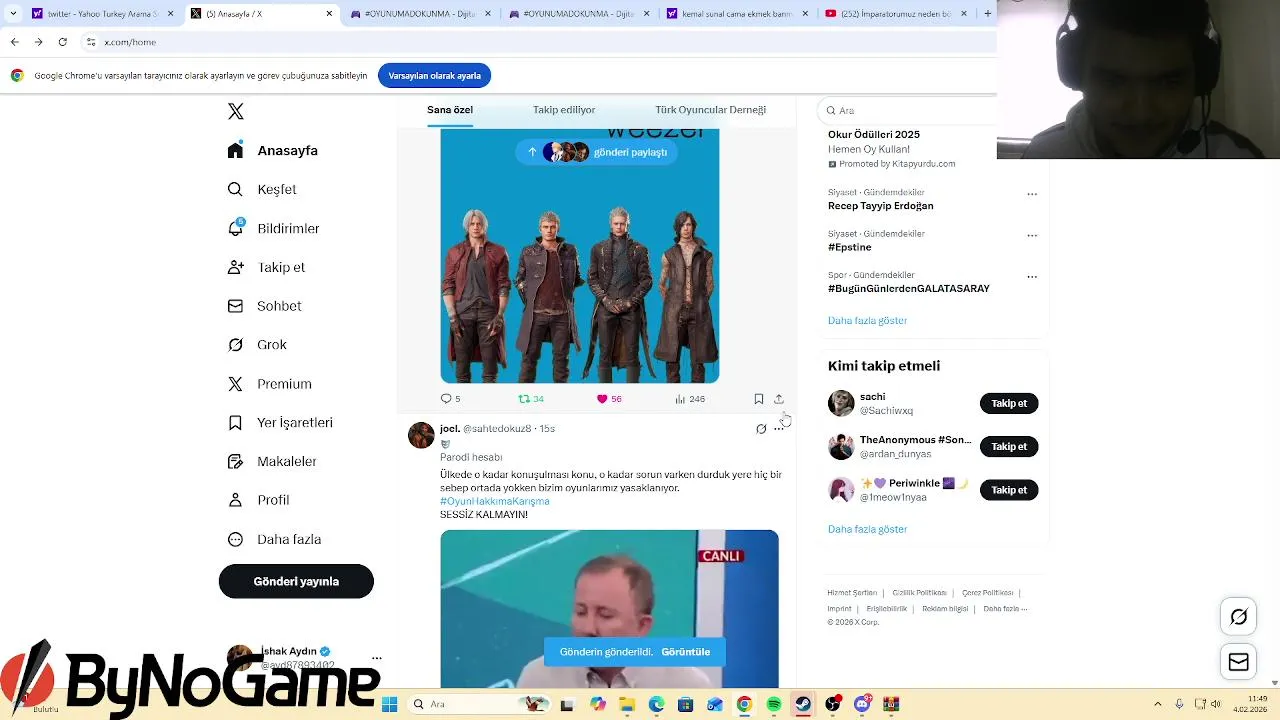This screenshot has height=720, width=1280.
Task: Click the gönderi paylaştı new posts pill
Action: [597, 152]
